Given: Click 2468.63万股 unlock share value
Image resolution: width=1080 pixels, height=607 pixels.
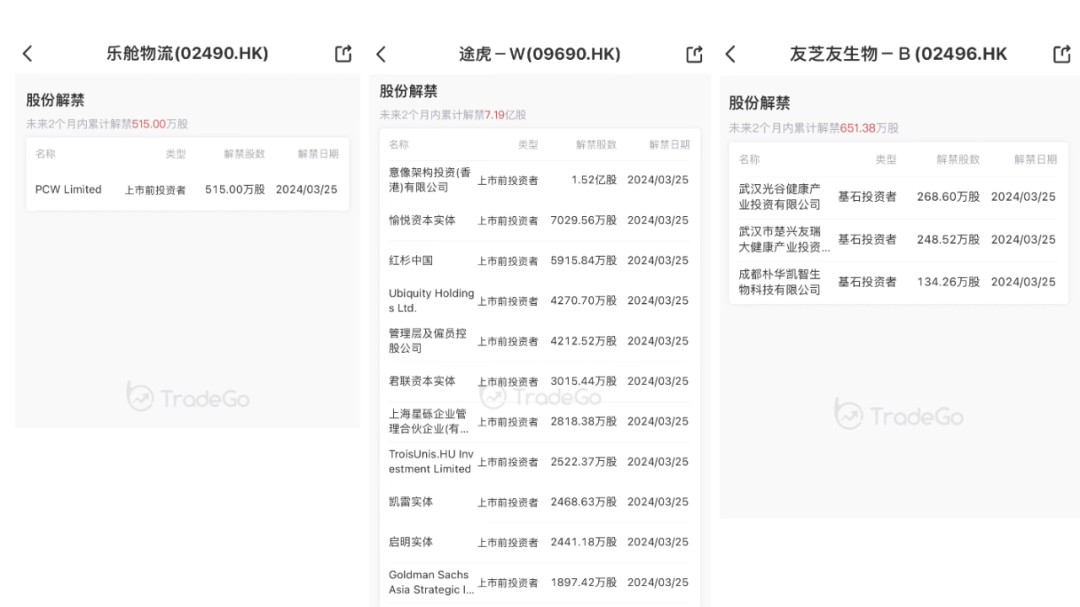Looking at the screenshot, I should [583, 502].
